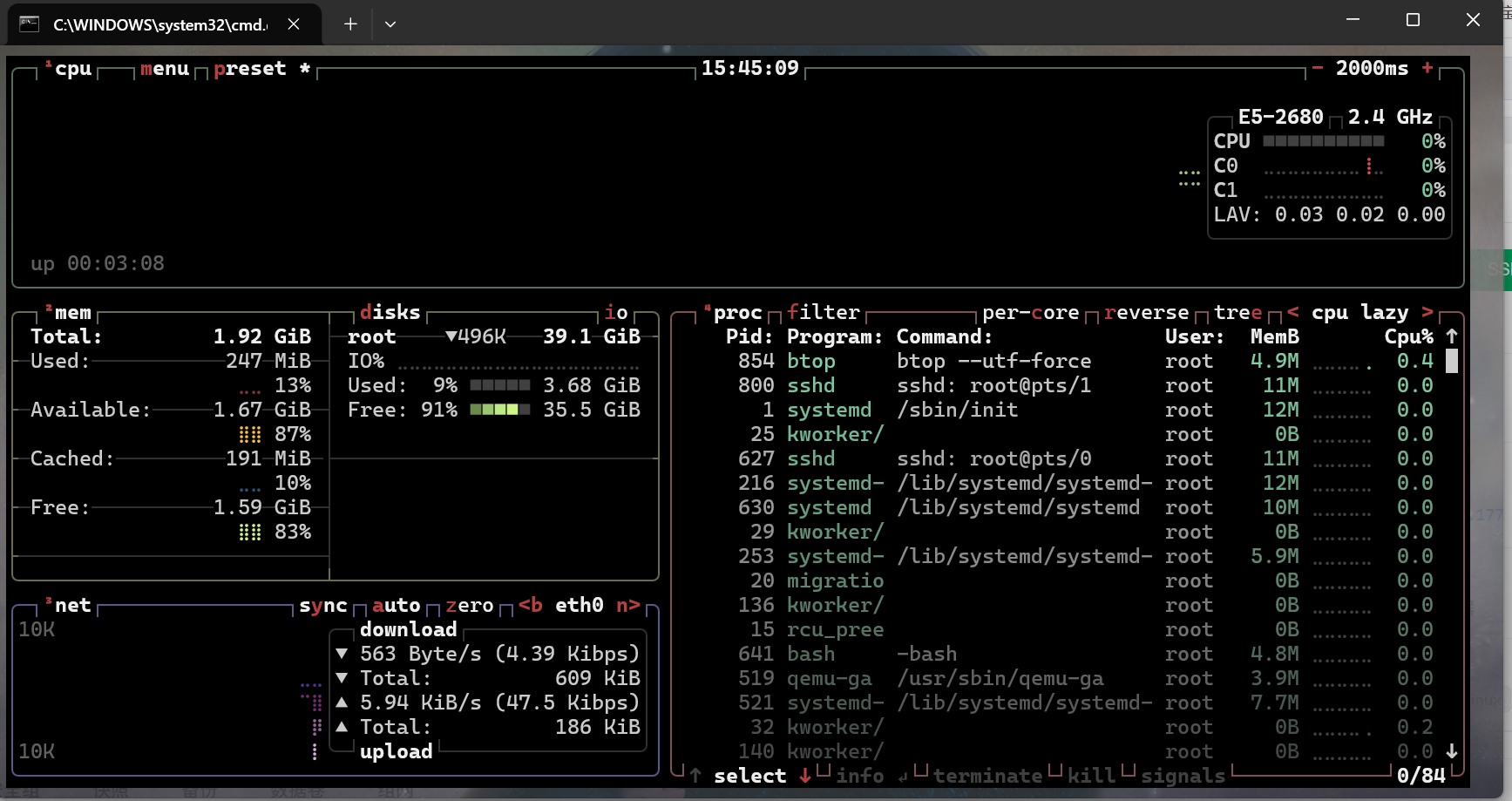The height and width of the screenshot is (801, 1512).
Task: Minimize the terminal window
Action: [x=1353, y=20]
